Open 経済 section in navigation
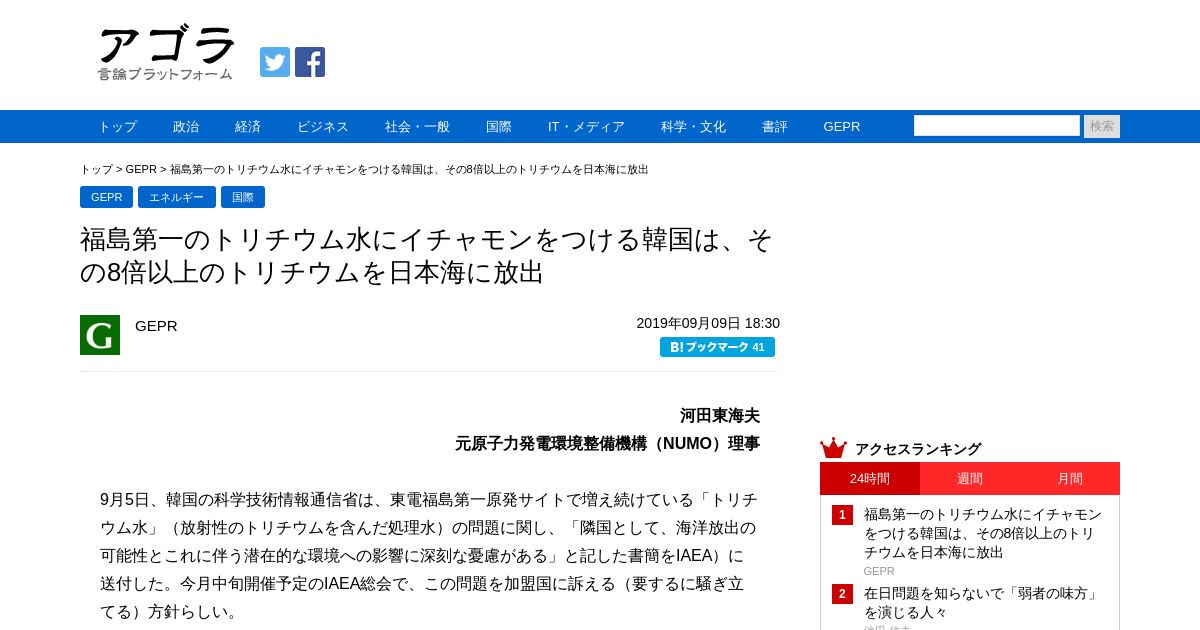Screen dimensions: 1200x630 pyautogui.click(x=248, y=127)
